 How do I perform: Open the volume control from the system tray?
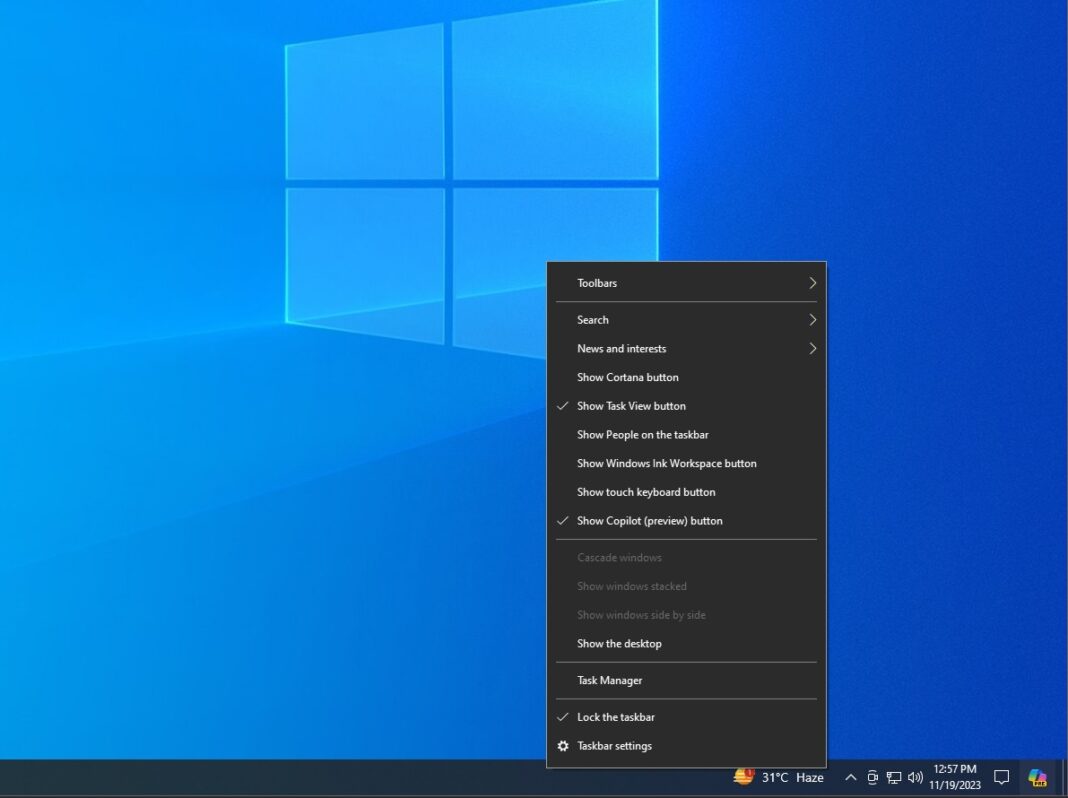[x=915, y=777]
